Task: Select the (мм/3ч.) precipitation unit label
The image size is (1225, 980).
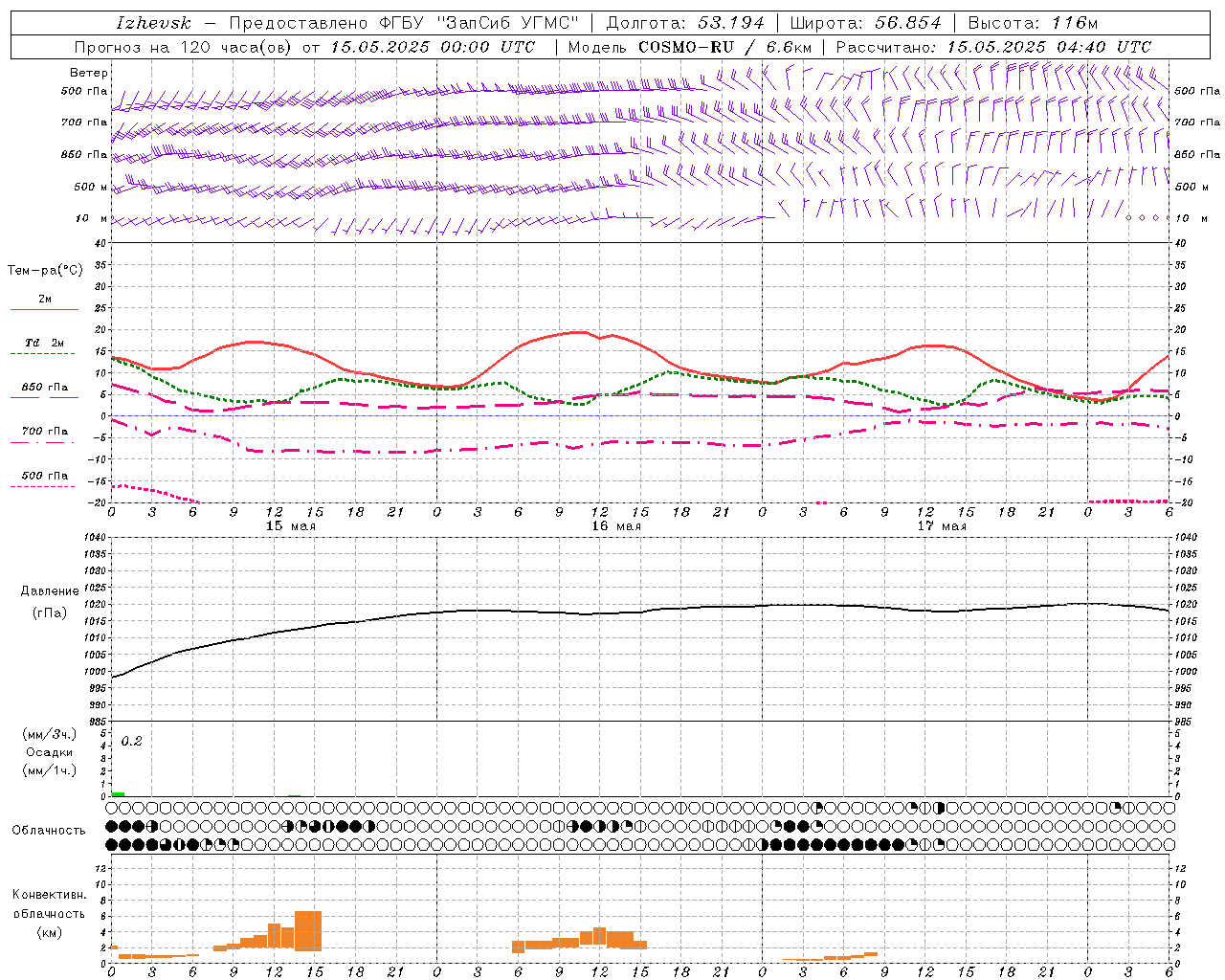Action: click(x=49, y=734)
